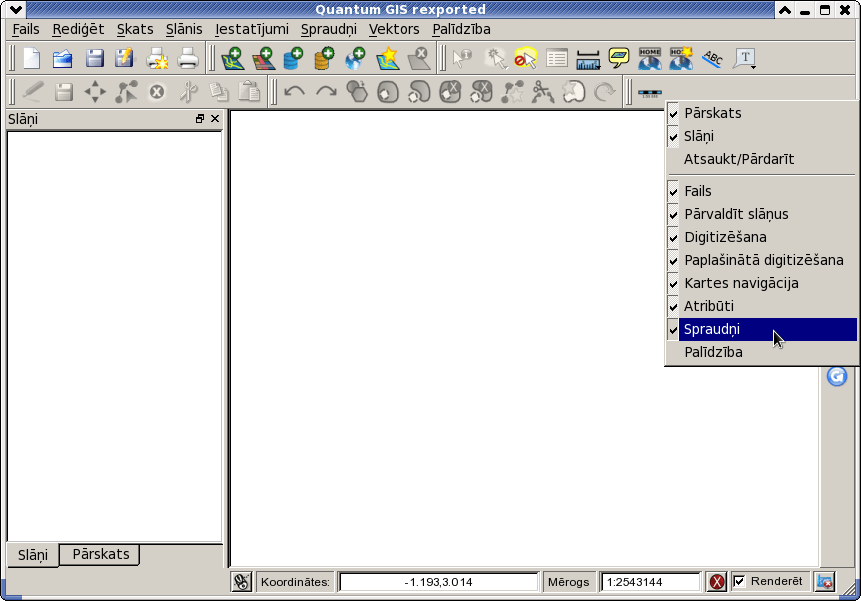This screenshot has height=601, width=861.
Task: Open the Slānis menu
Action: pos(184,29)
